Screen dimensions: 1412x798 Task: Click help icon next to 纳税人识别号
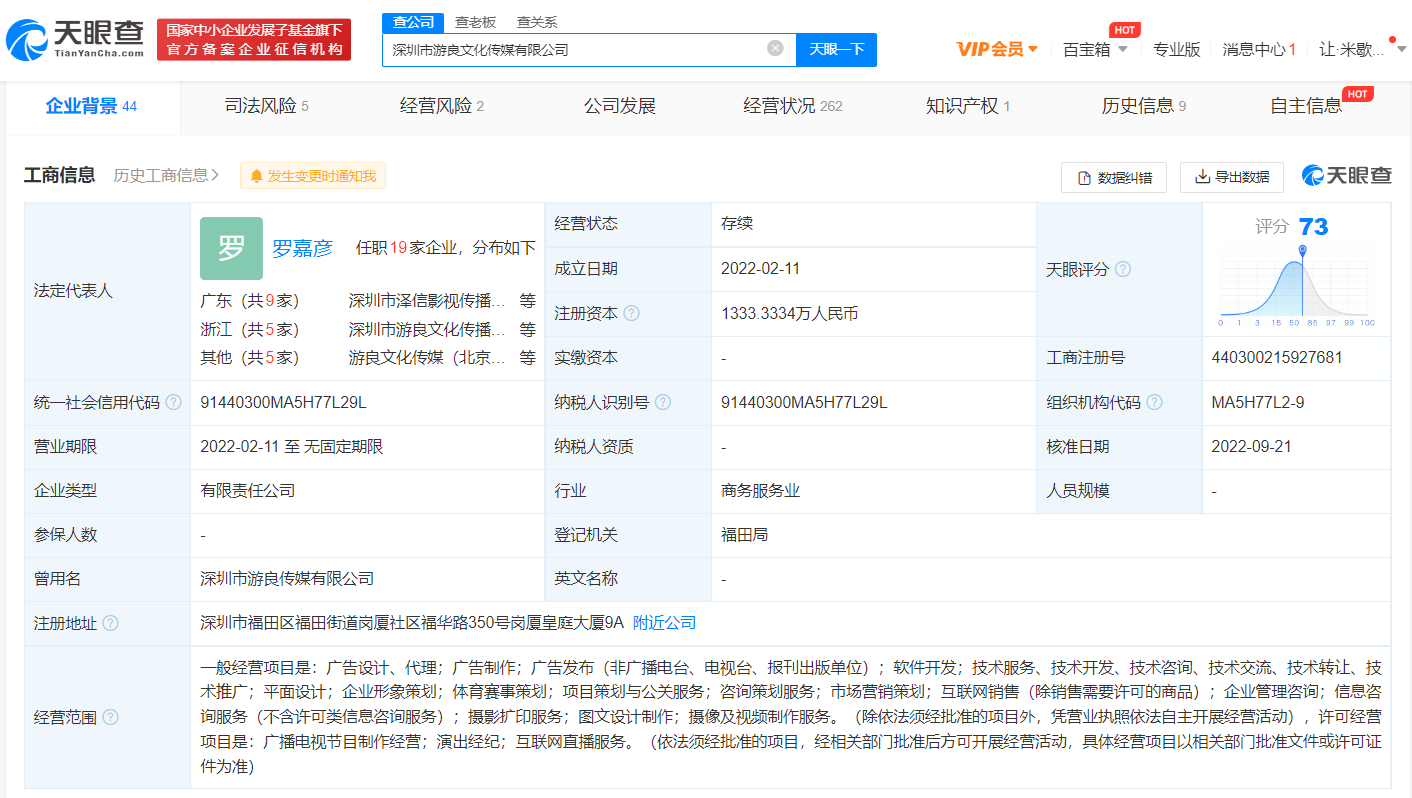(x=662, y=403)
